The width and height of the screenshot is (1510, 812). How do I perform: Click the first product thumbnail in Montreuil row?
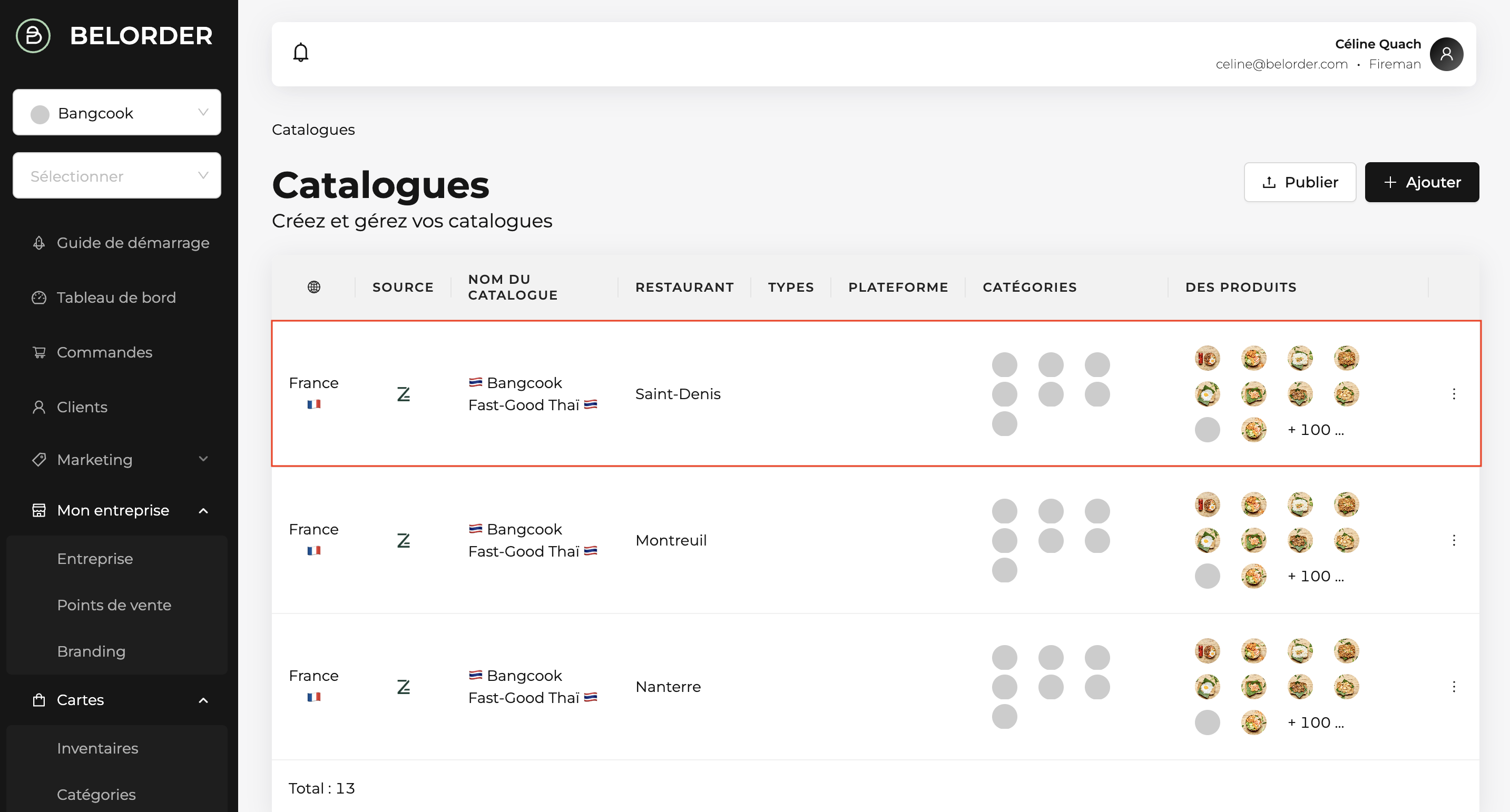[1208, 504]
